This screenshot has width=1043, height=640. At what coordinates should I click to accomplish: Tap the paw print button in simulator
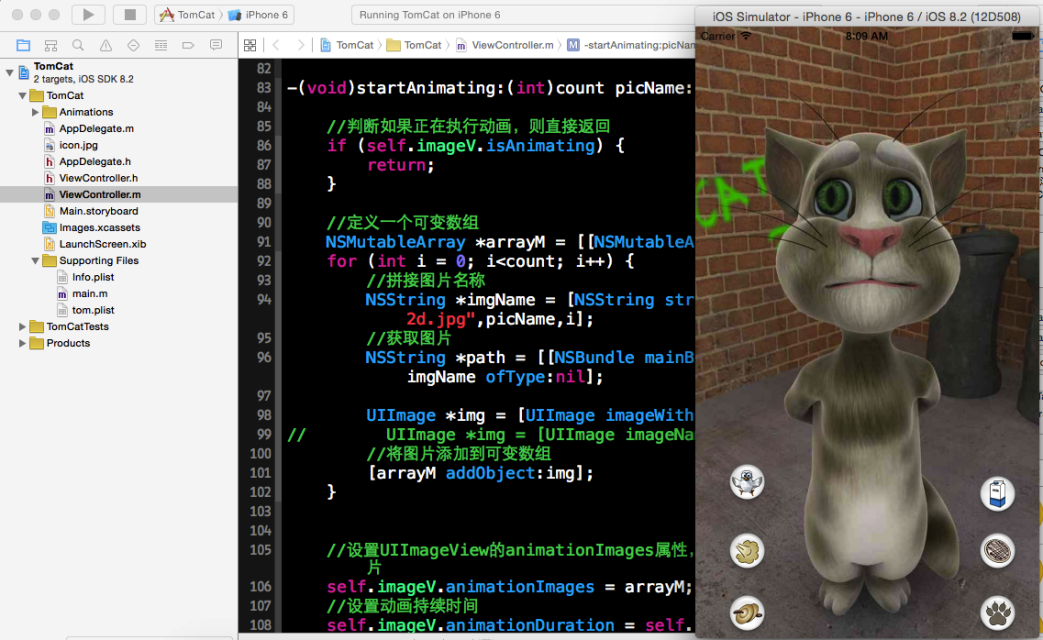[x=997, y=612]
